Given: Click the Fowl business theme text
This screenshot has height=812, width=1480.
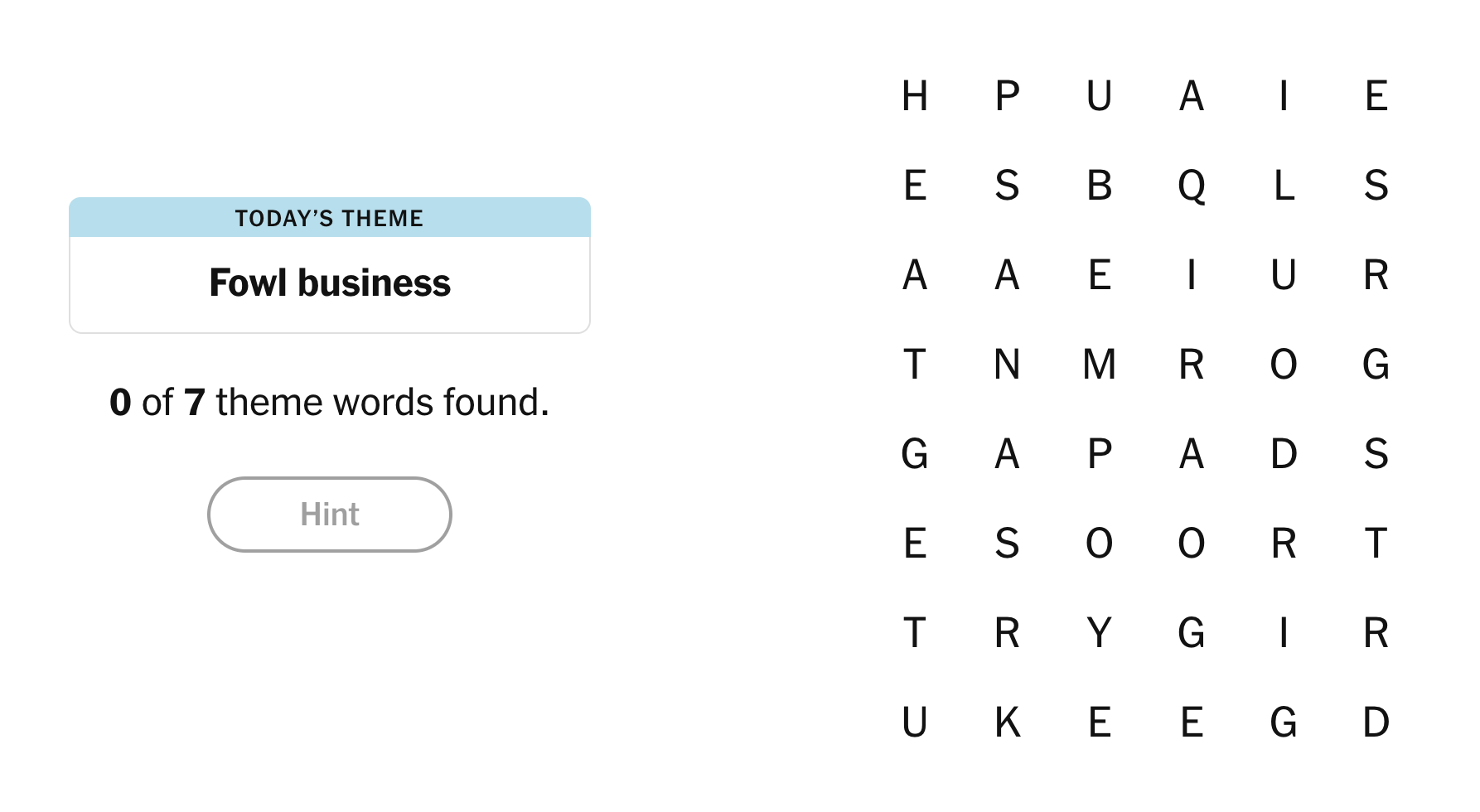Looking at the screenshot, I should [x=330, y=283].
